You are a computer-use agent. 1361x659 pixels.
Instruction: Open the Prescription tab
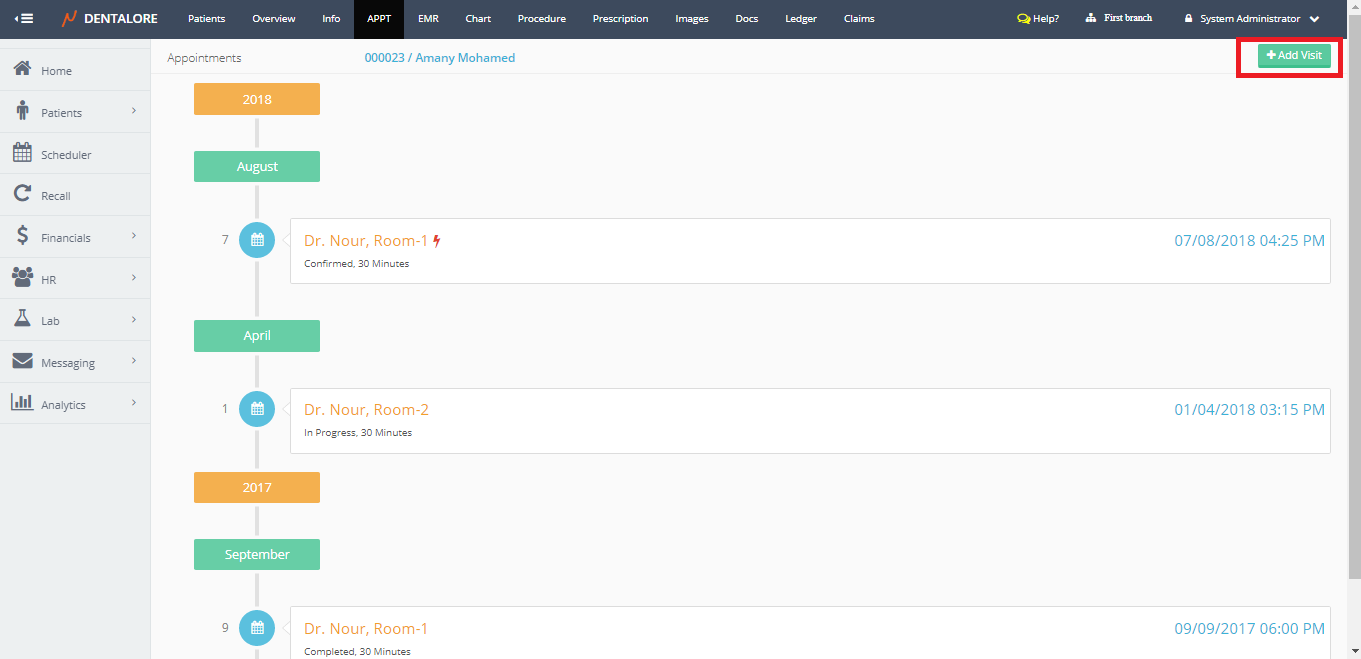[620, 19]
